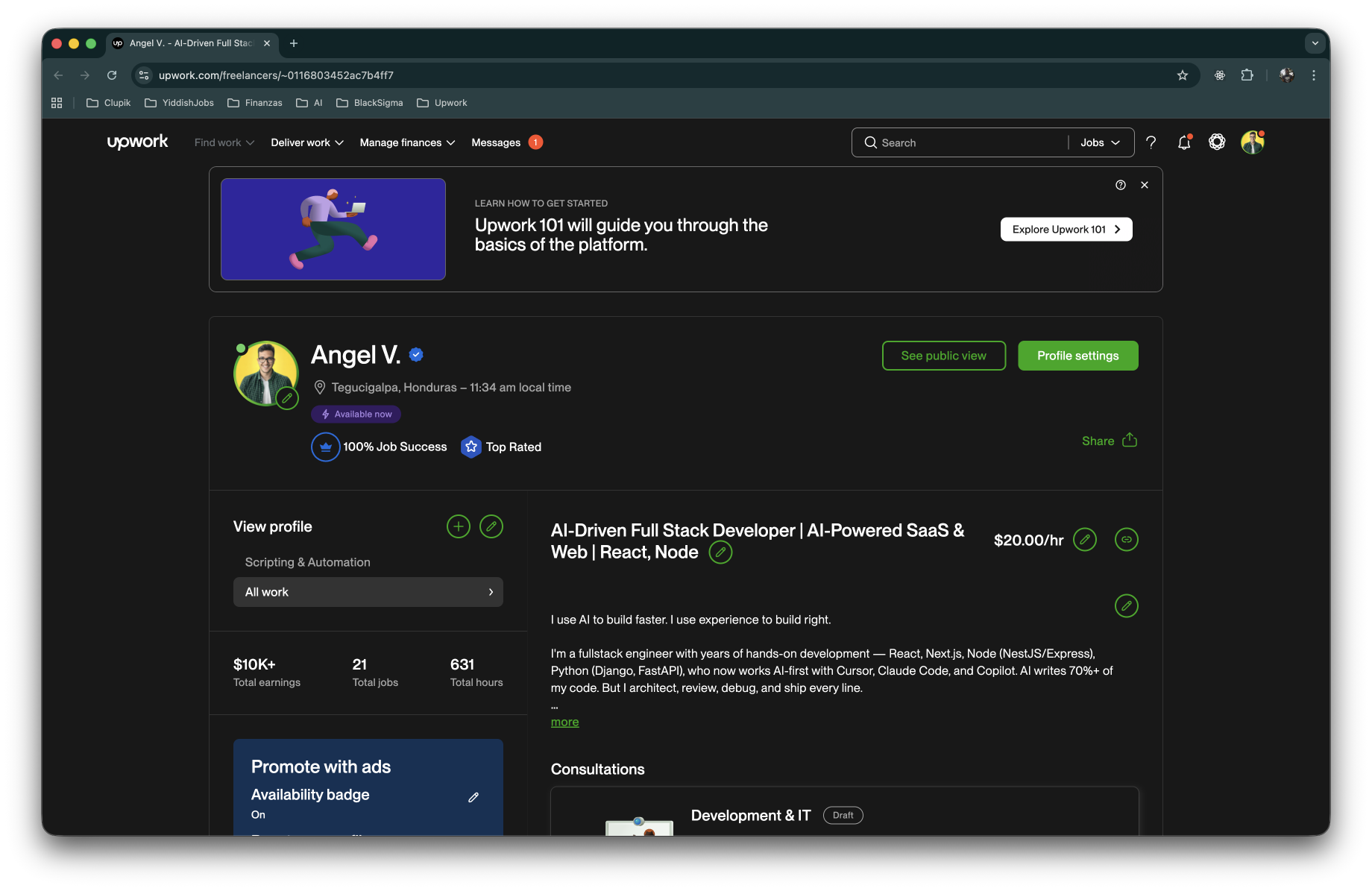Click the Share upload icon
The height and width of the screenshot is (891, 1372).
pos(1130,440)
